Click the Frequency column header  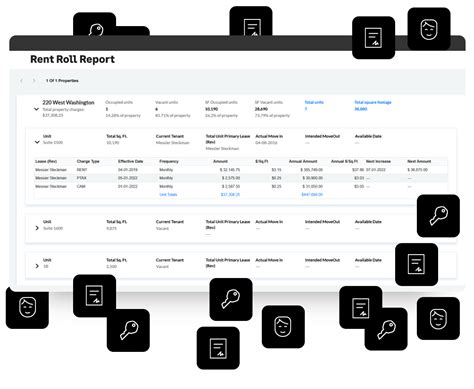coord(169,161)
